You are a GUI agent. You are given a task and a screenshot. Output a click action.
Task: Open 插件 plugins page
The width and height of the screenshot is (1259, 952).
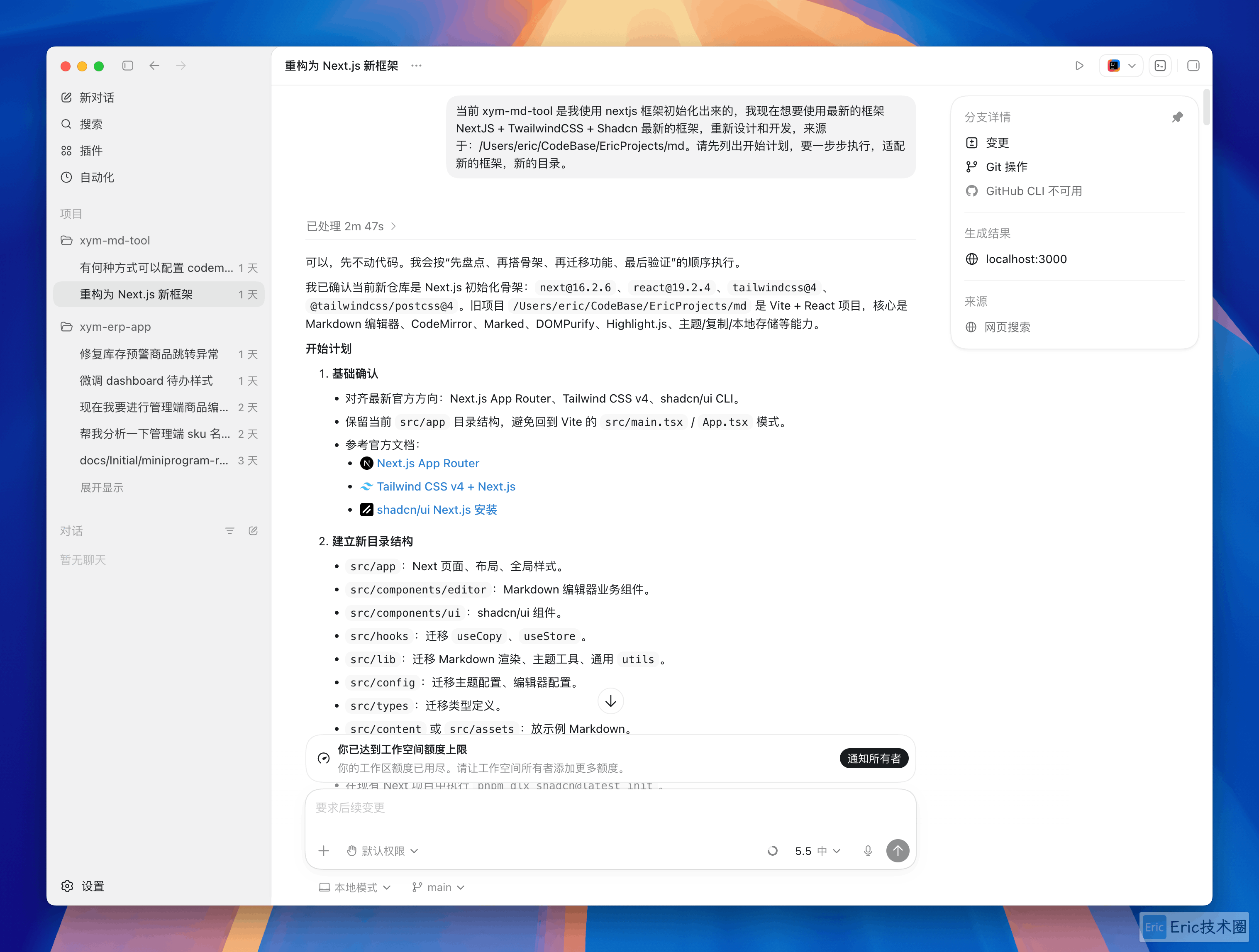tap(158, 151)
